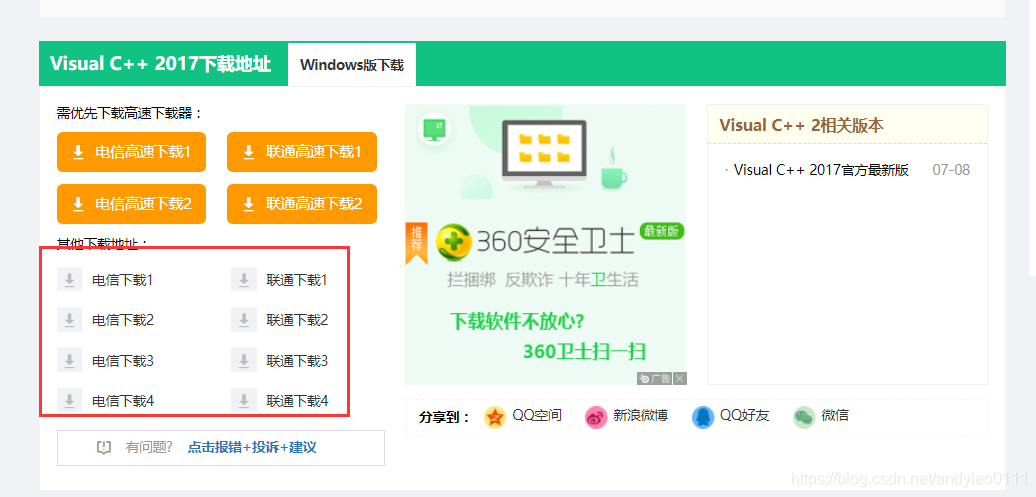Click download icon beside 电信下载4
This screenshot has height=497, width=1036.
click(x=69, y=401)
